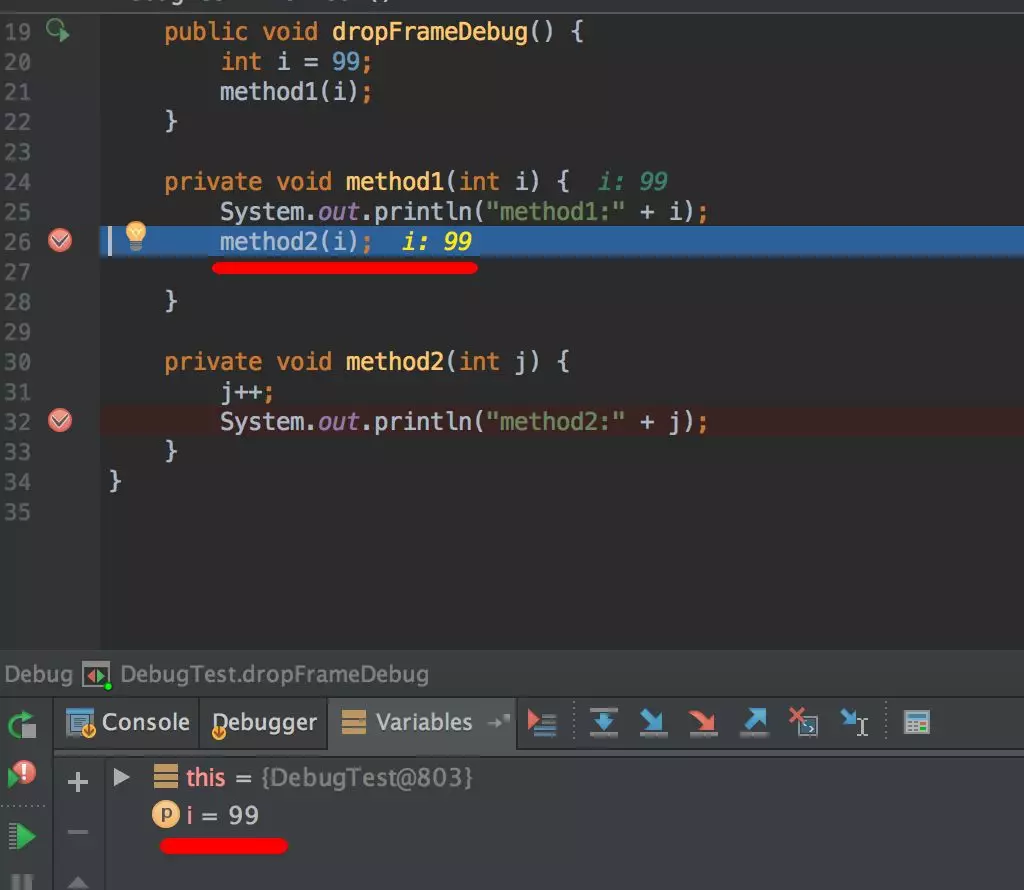This screenshot has height=890, width=1024.
Task: Click the Run to Cursor icon
Action: (x=855, y=723)
